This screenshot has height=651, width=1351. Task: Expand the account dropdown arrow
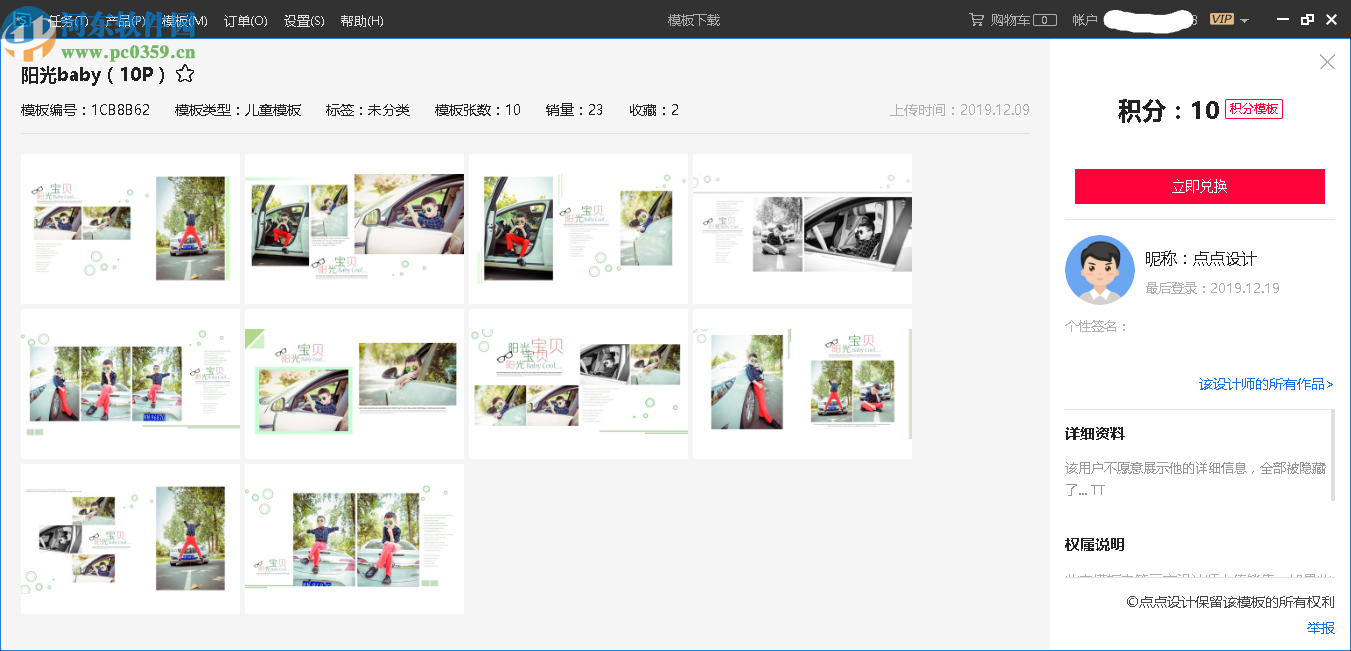point(1245,21)
